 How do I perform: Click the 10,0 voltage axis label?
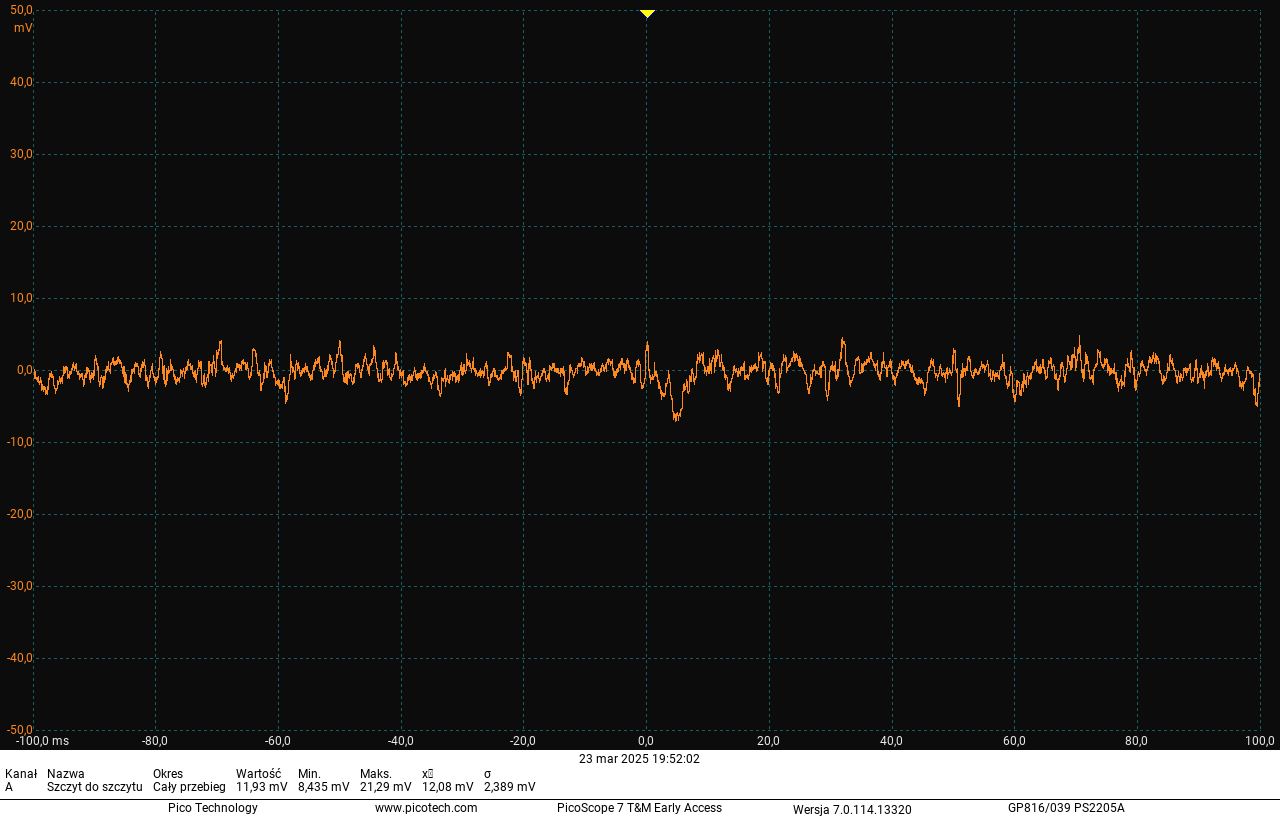tap(21, 298)
